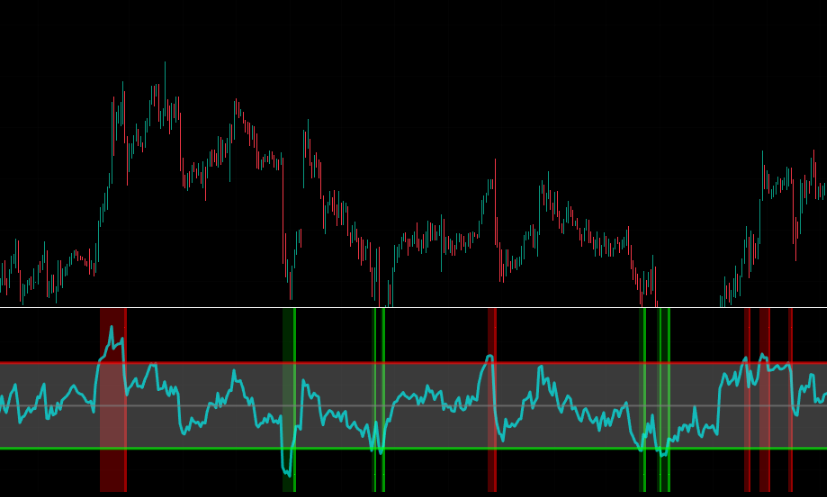Select the last candlestick at the chart's right edge
This screenshot has width=827, height=497.
pos(823,190)
